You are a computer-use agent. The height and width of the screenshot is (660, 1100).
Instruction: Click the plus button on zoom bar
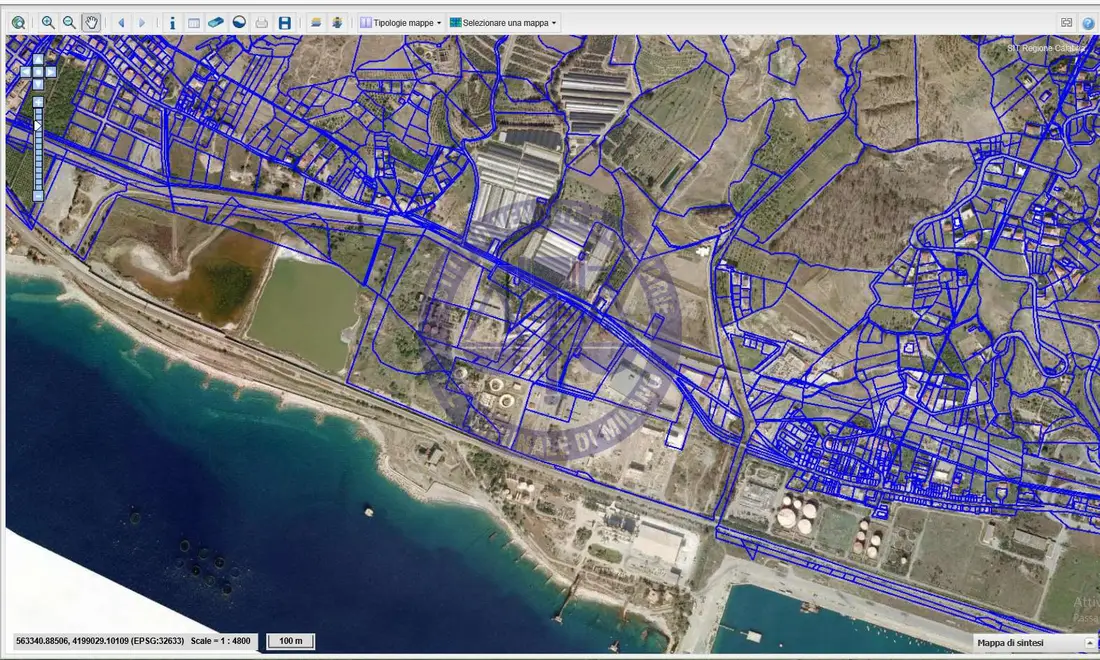[38, 102]
